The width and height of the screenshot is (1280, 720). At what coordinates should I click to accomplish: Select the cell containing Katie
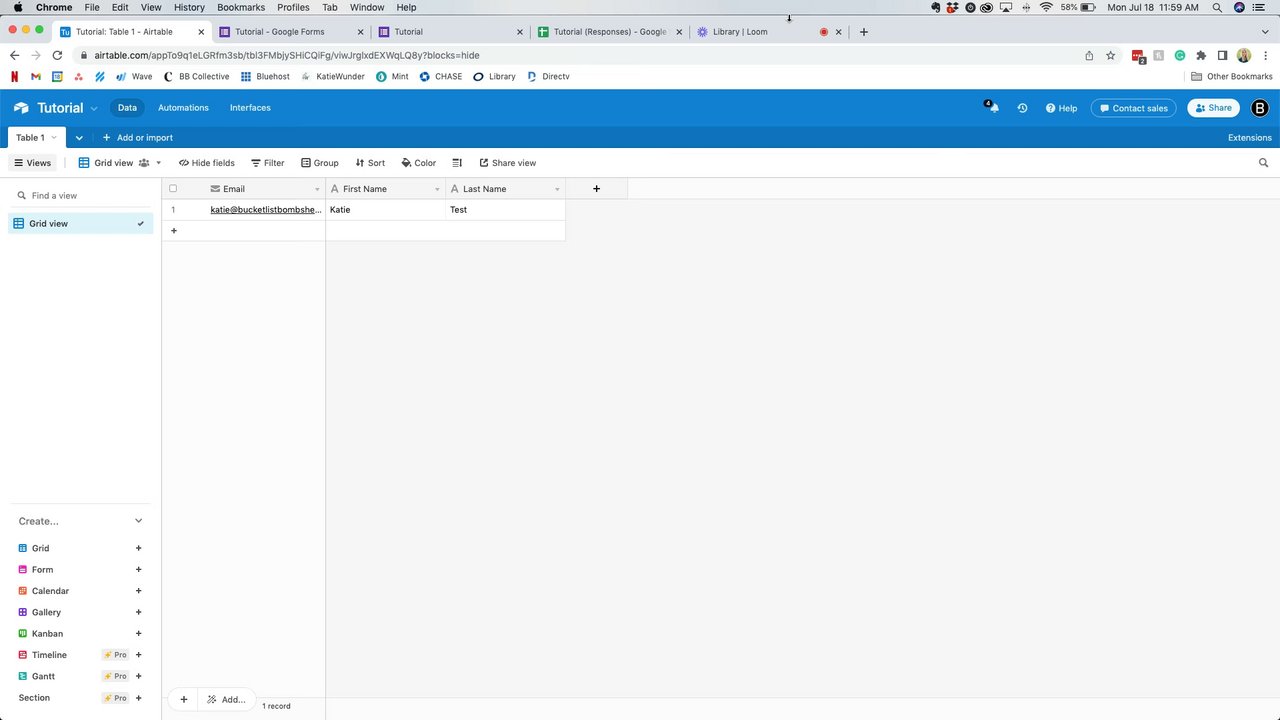386,210
